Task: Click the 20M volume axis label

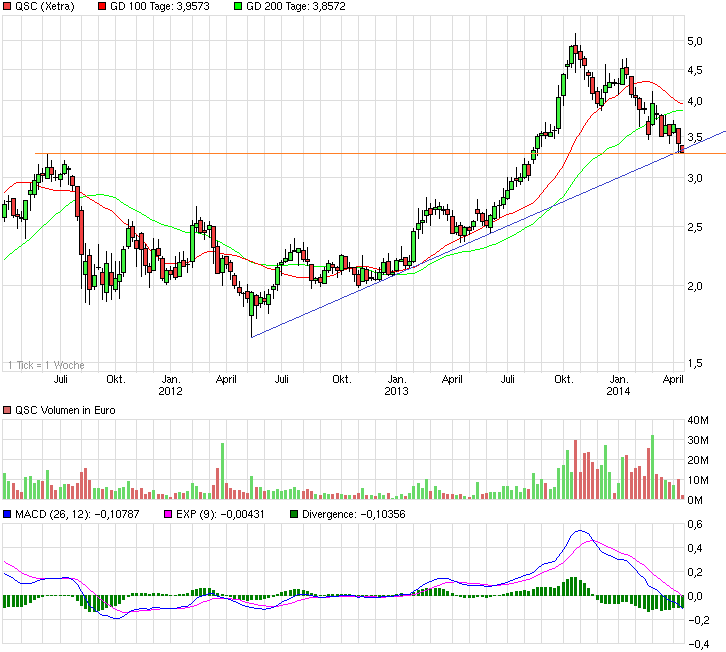Action: (x=698, y=460)
